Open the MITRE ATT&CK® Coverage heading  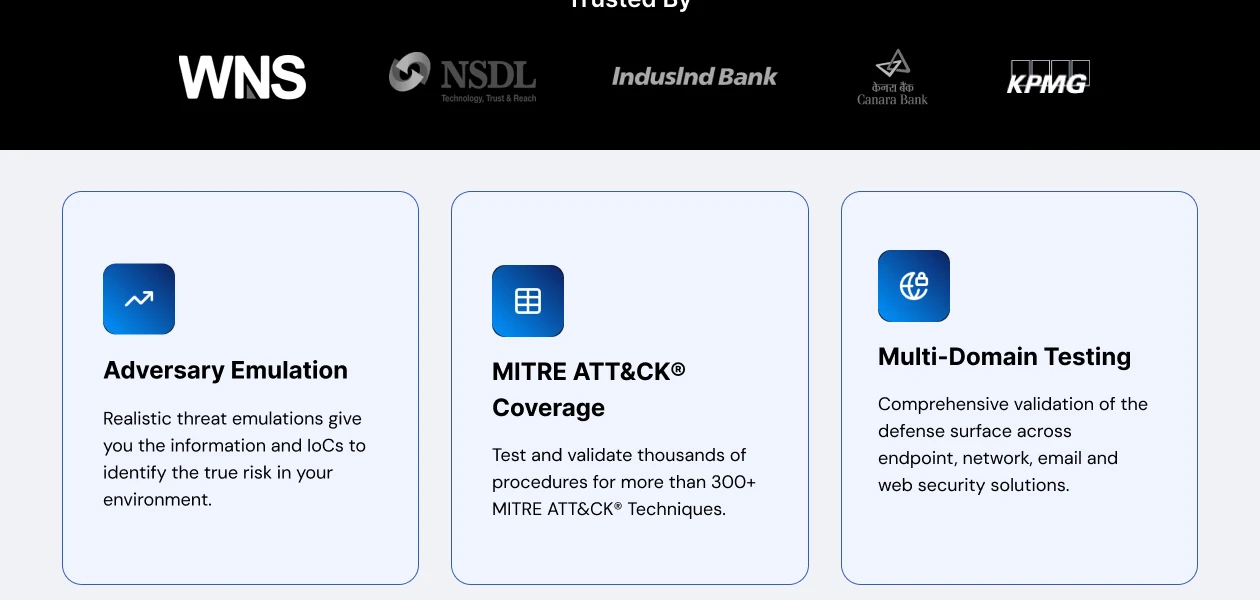[588, 389]
